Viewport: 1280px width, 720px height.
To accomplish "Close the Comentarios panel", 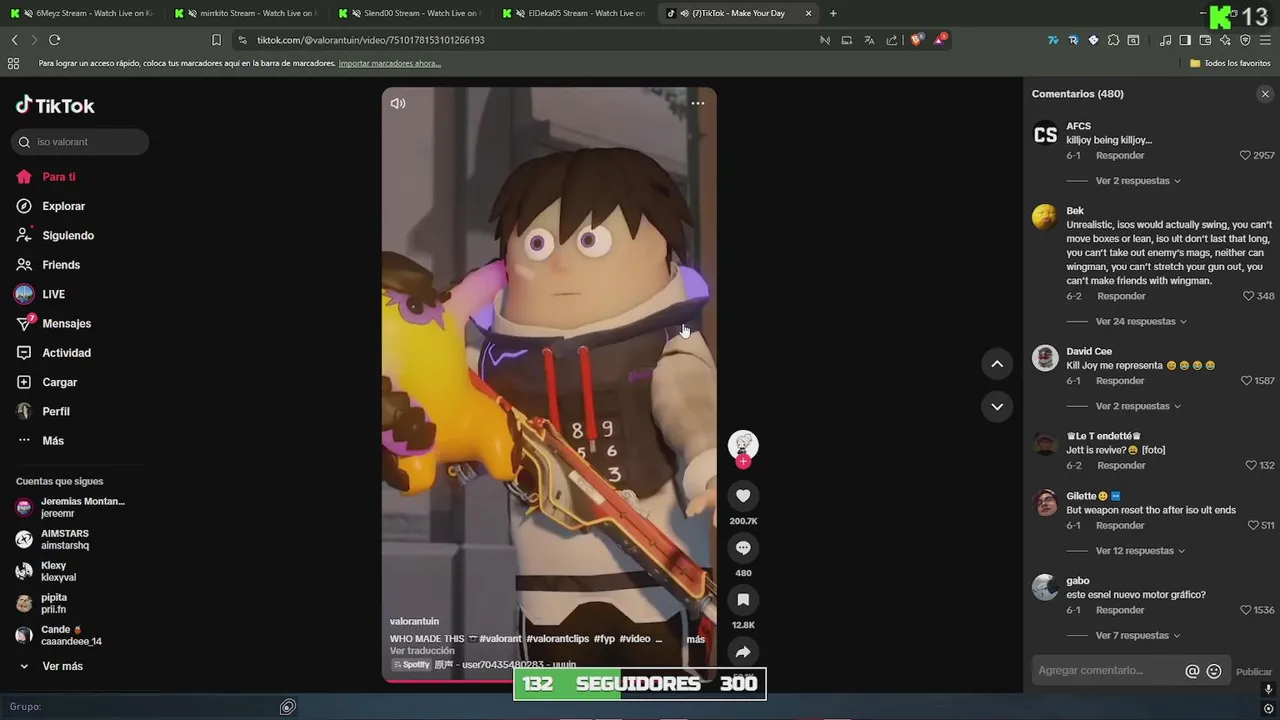I will click(1265, 94).
